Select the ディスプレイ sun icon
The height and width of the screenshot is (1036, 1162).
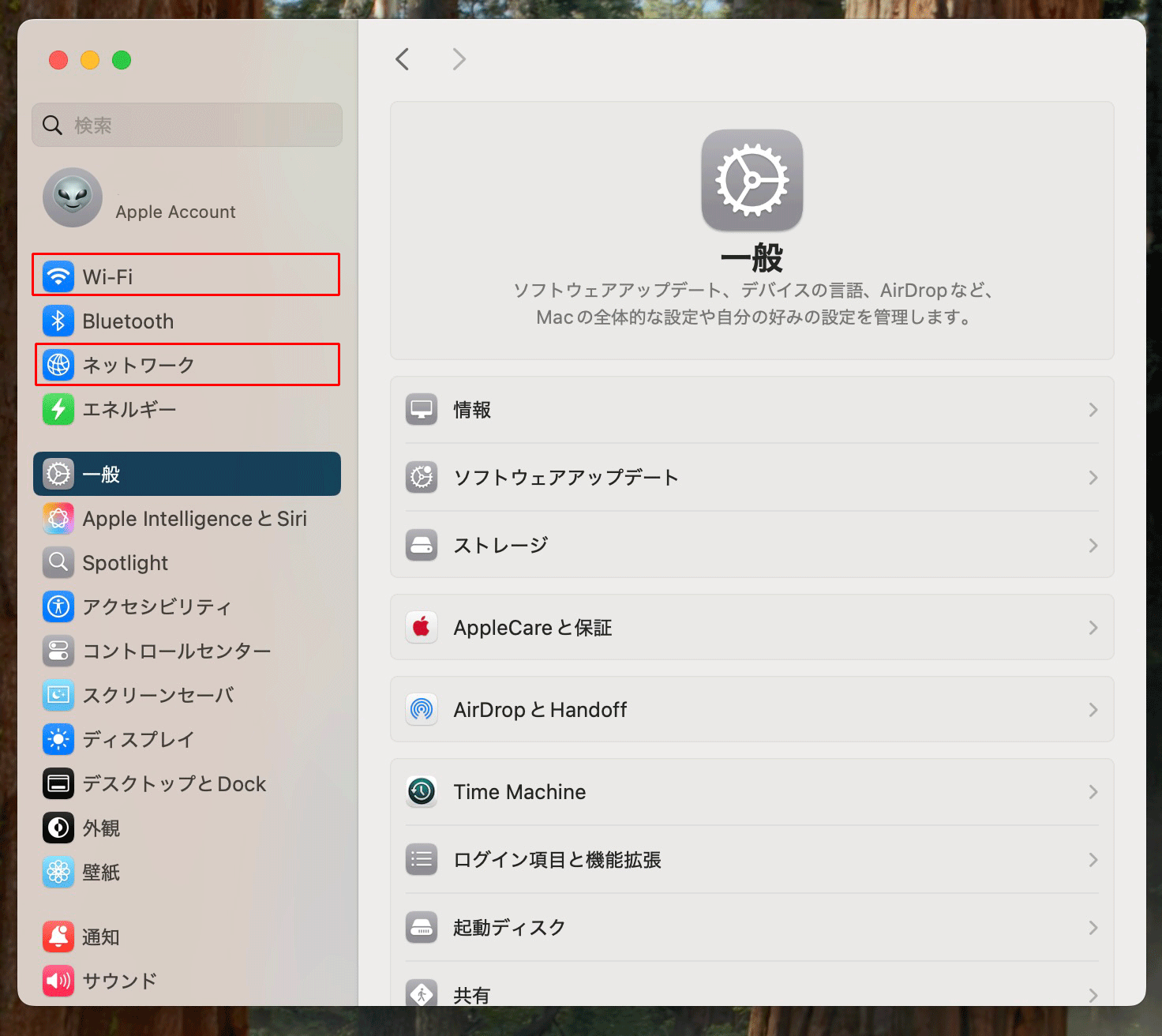coord(58,739)
